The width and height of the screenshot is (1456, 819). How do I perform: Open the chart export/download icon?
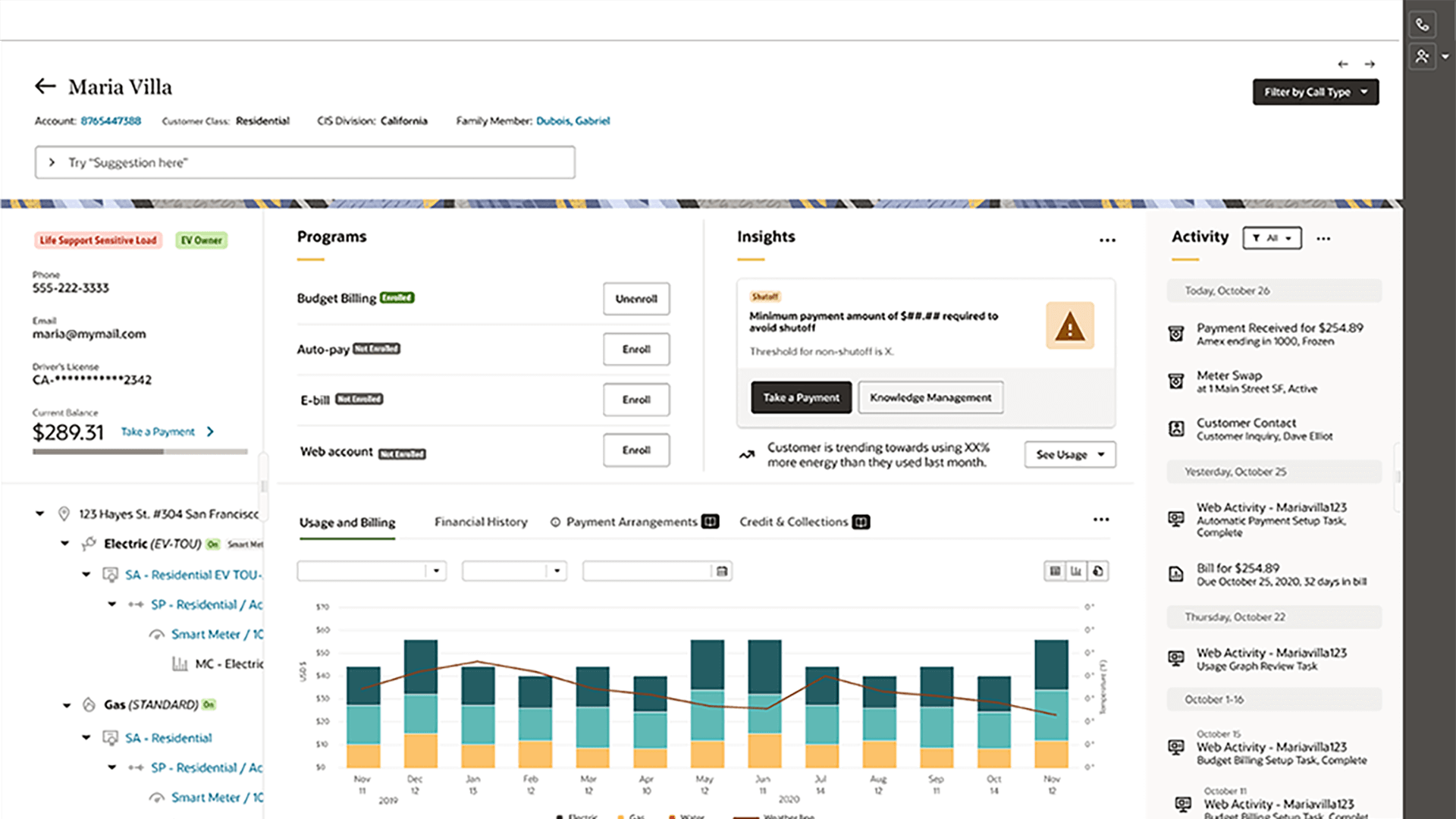pyautogui.click(x=1098, y=570)
